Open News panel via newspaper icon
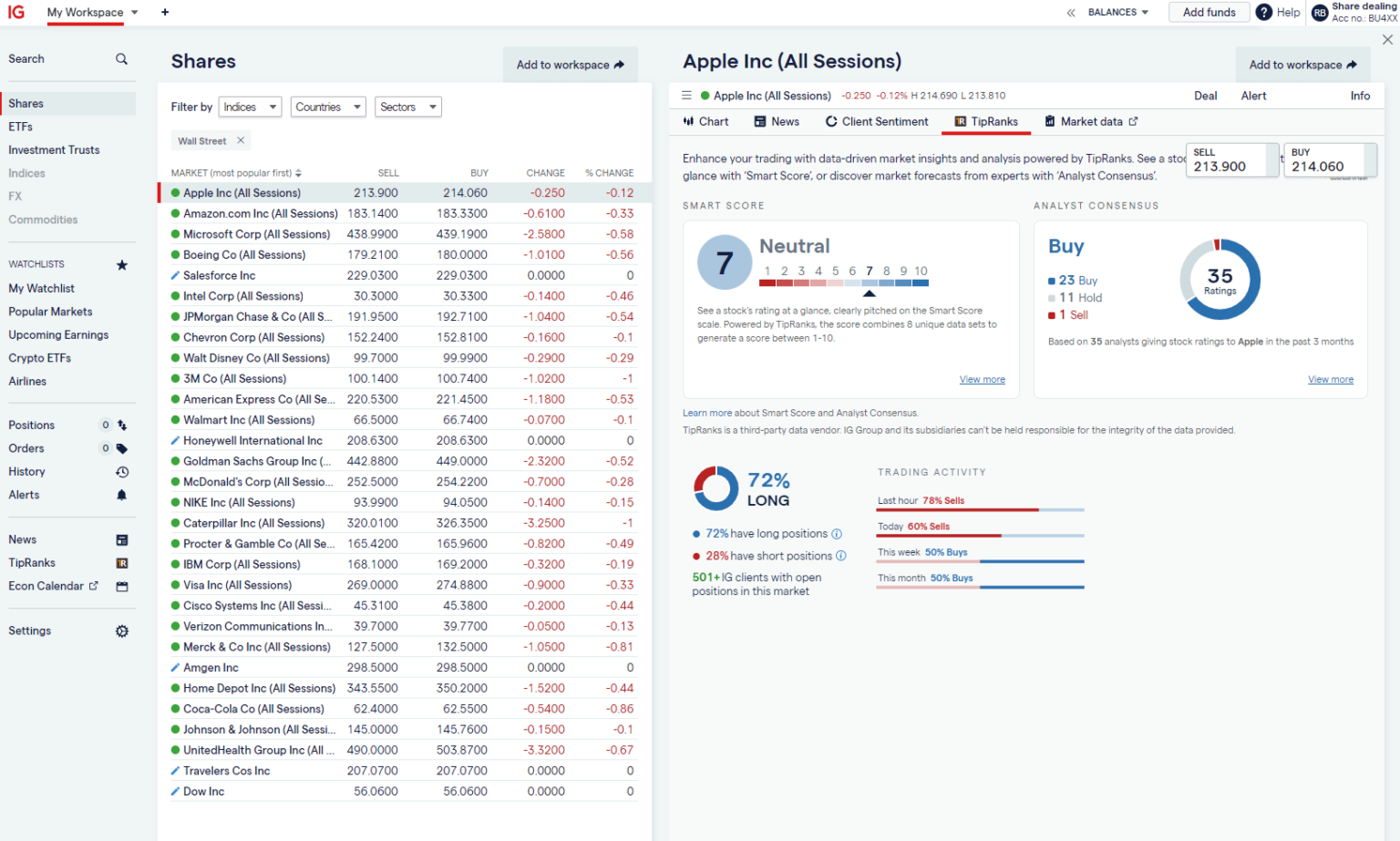Viewport: 1400px width, 841px height. tap(122, 539)
